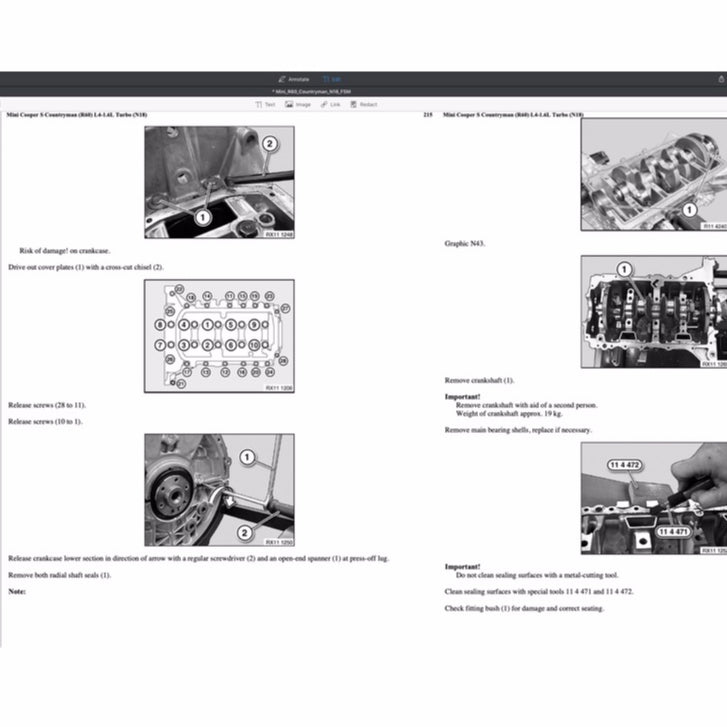Choose the Text editing tool
Viewport: 727px width, 727px height.
pos(266,104)
